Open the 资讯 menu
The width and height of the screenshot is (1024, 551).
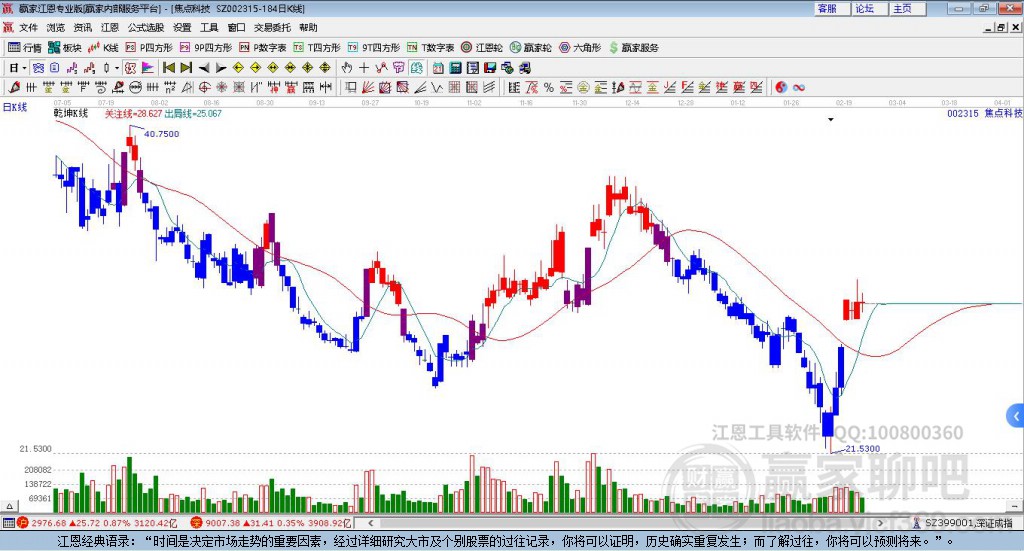tap(83, 27)
